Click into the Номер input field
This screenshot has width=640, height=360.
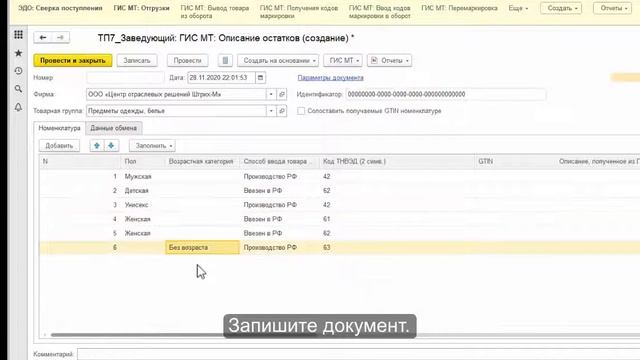[125, 78]
